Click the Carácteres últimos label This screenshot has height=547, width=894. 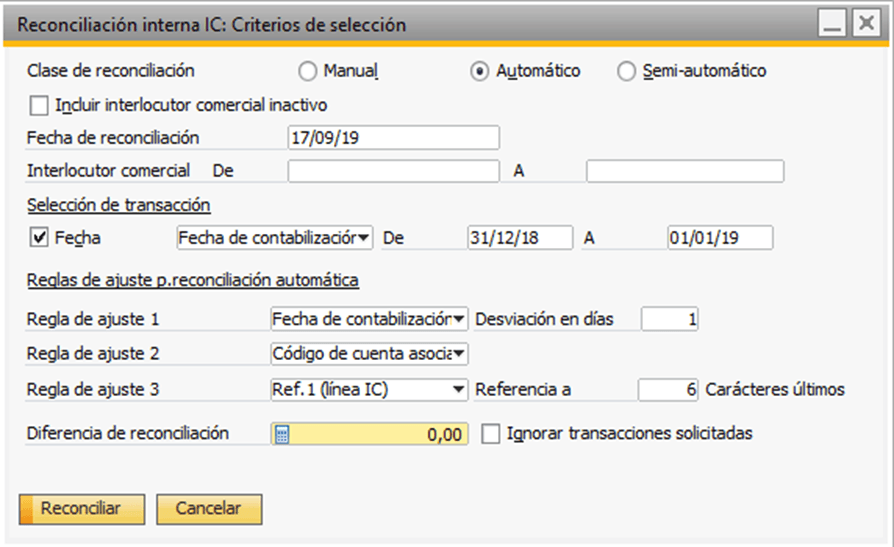(x=775, y=390)
